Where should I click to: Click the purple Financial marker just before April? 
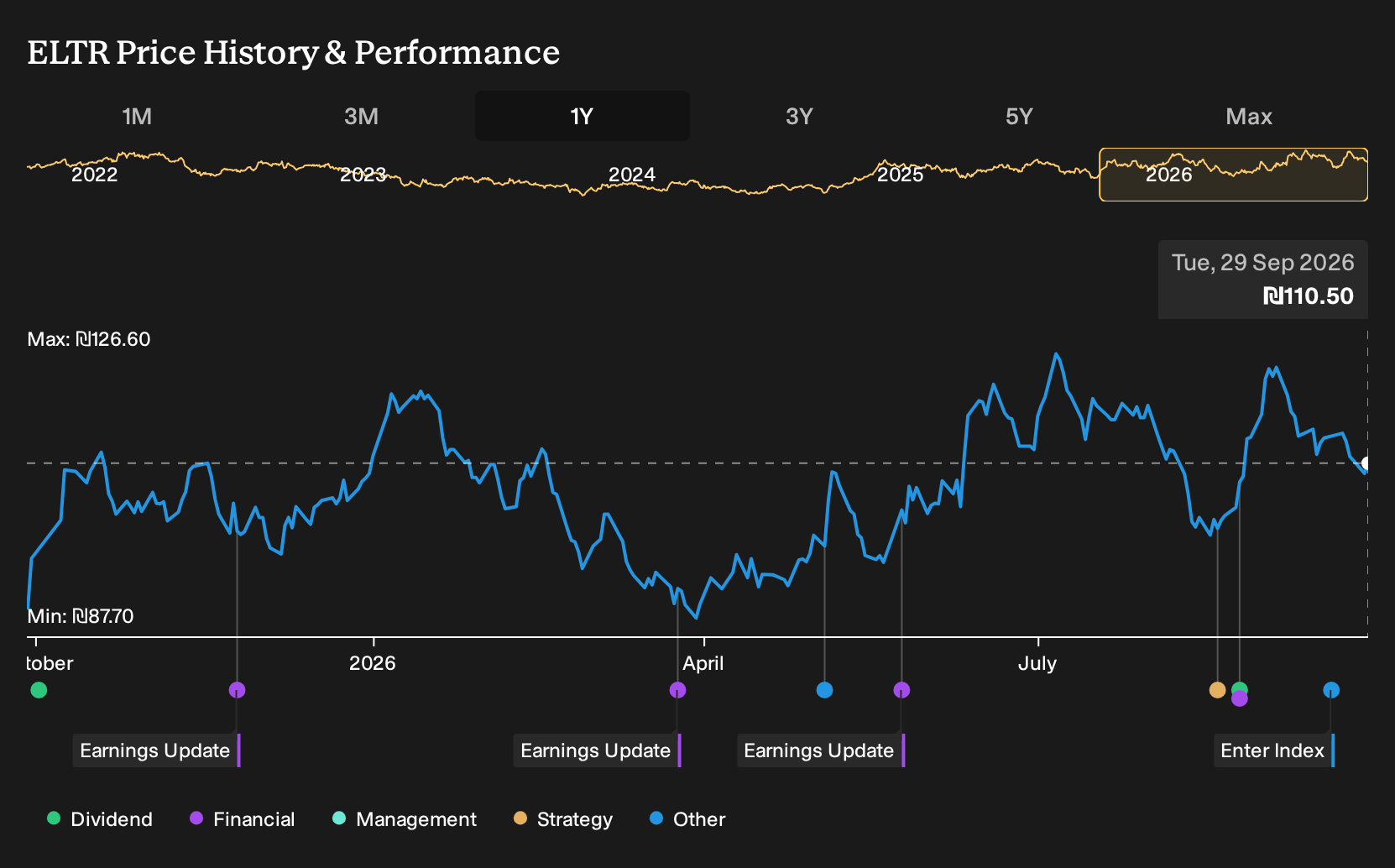click(677, 690)
